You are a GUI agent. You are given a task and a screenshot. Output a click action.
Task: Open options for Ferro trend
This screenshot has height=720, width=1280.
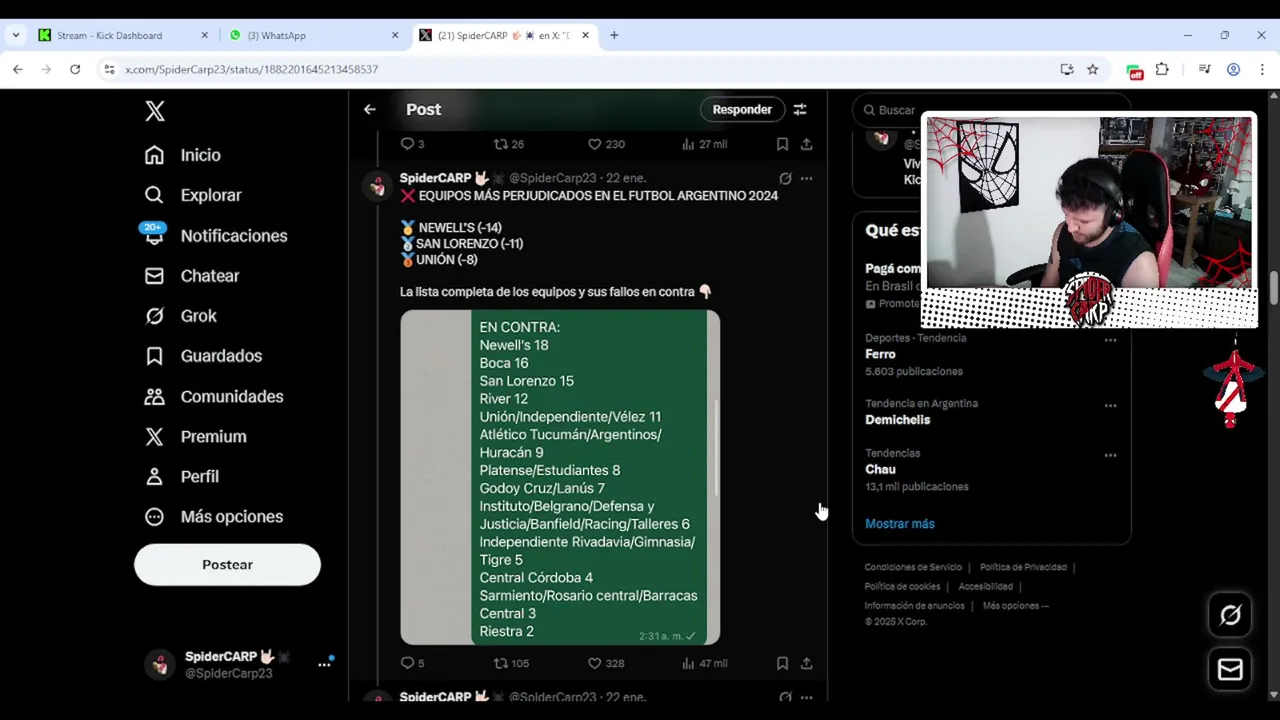pos(1110,340)
